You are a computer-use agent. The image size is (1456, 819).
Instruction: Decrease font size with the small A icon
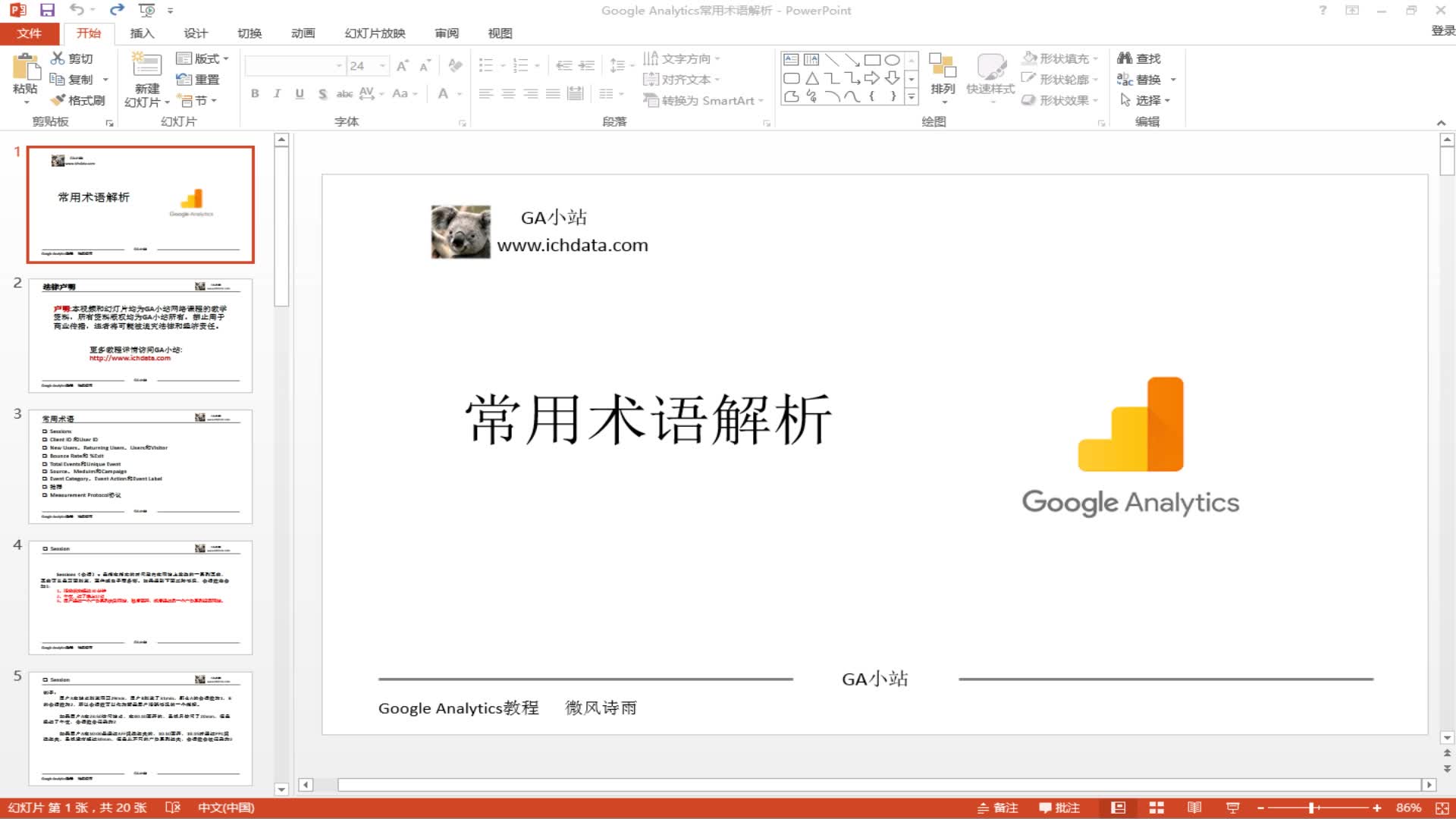pyautogui.click(x=425, y=66)
